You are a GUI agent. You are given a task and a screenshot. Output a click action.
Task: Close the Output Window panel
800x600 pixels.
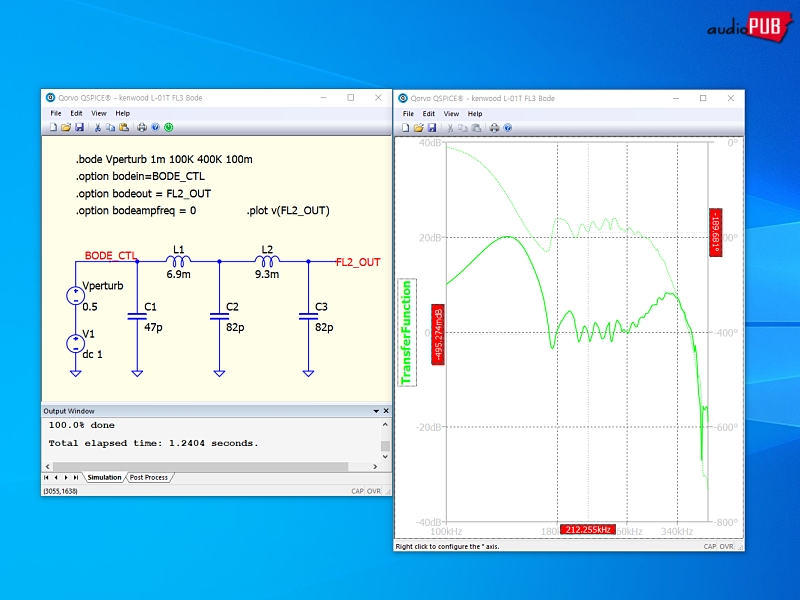click(386, 411)
